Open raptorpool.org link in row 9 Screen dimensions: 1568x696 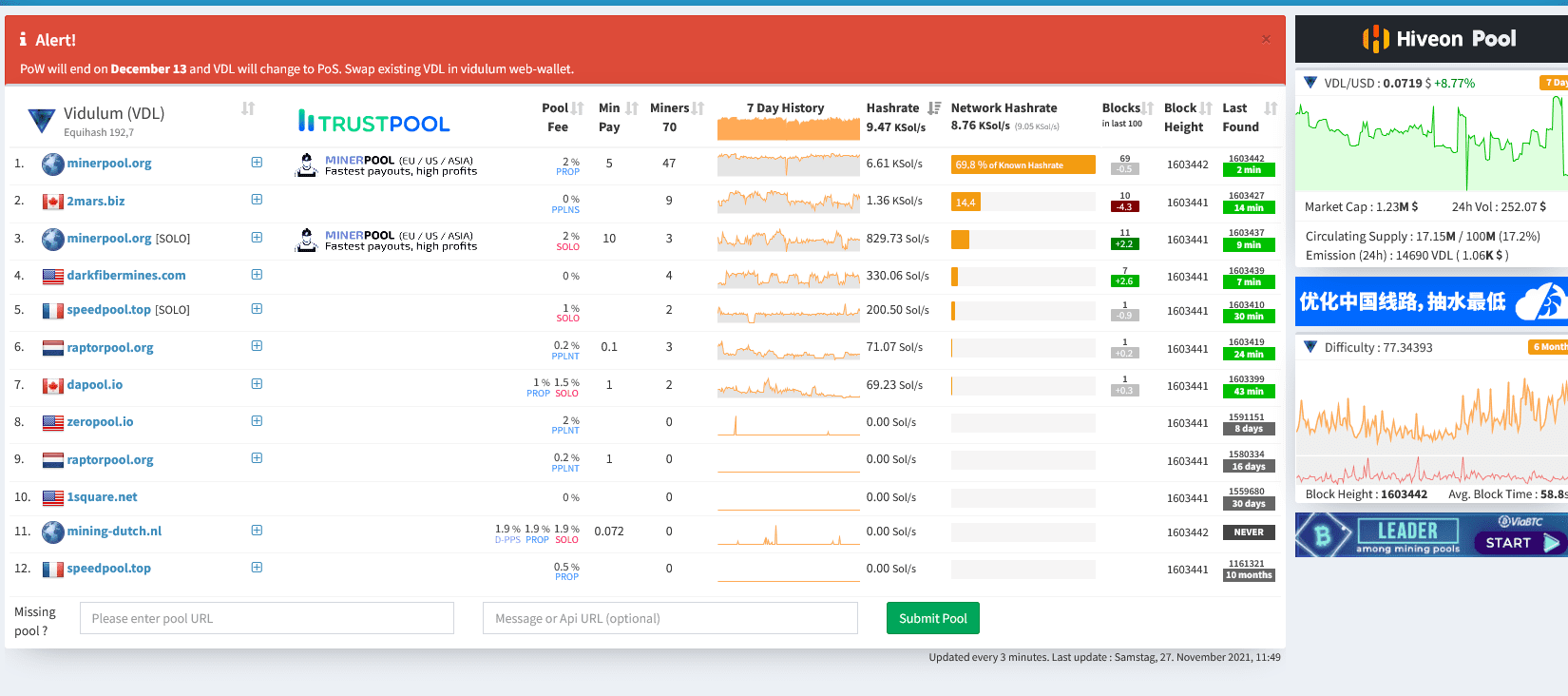pyautogui.click(x=110, y=460)
